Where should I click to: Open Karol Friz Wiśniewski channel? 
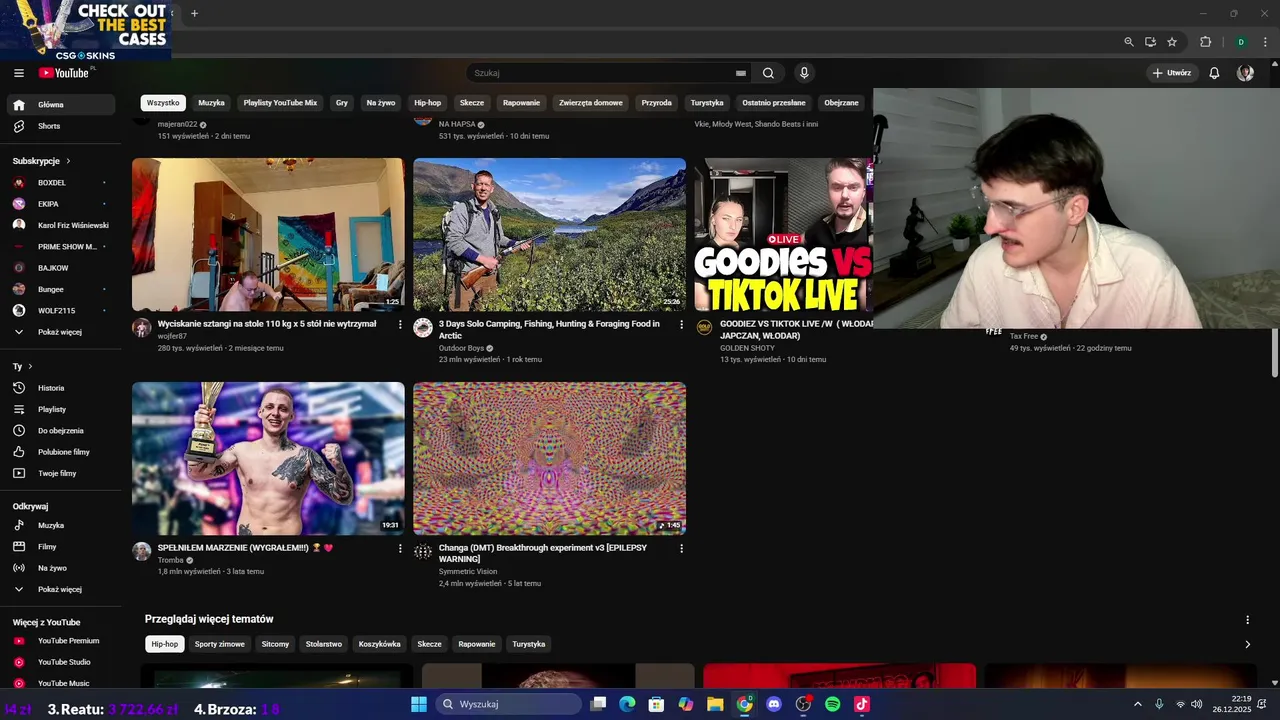pyautogui.click(x=61, y=225)
